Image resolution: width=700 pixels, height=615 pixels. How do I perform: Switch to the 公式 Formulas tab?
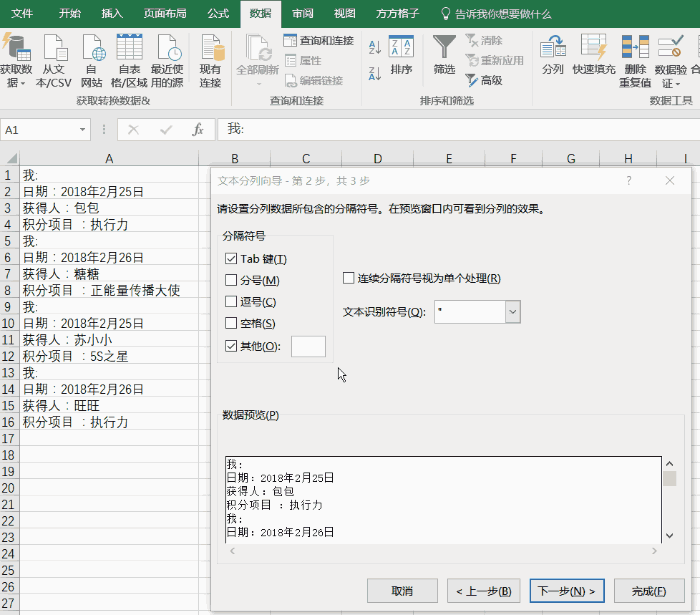[x=218, y=13]
